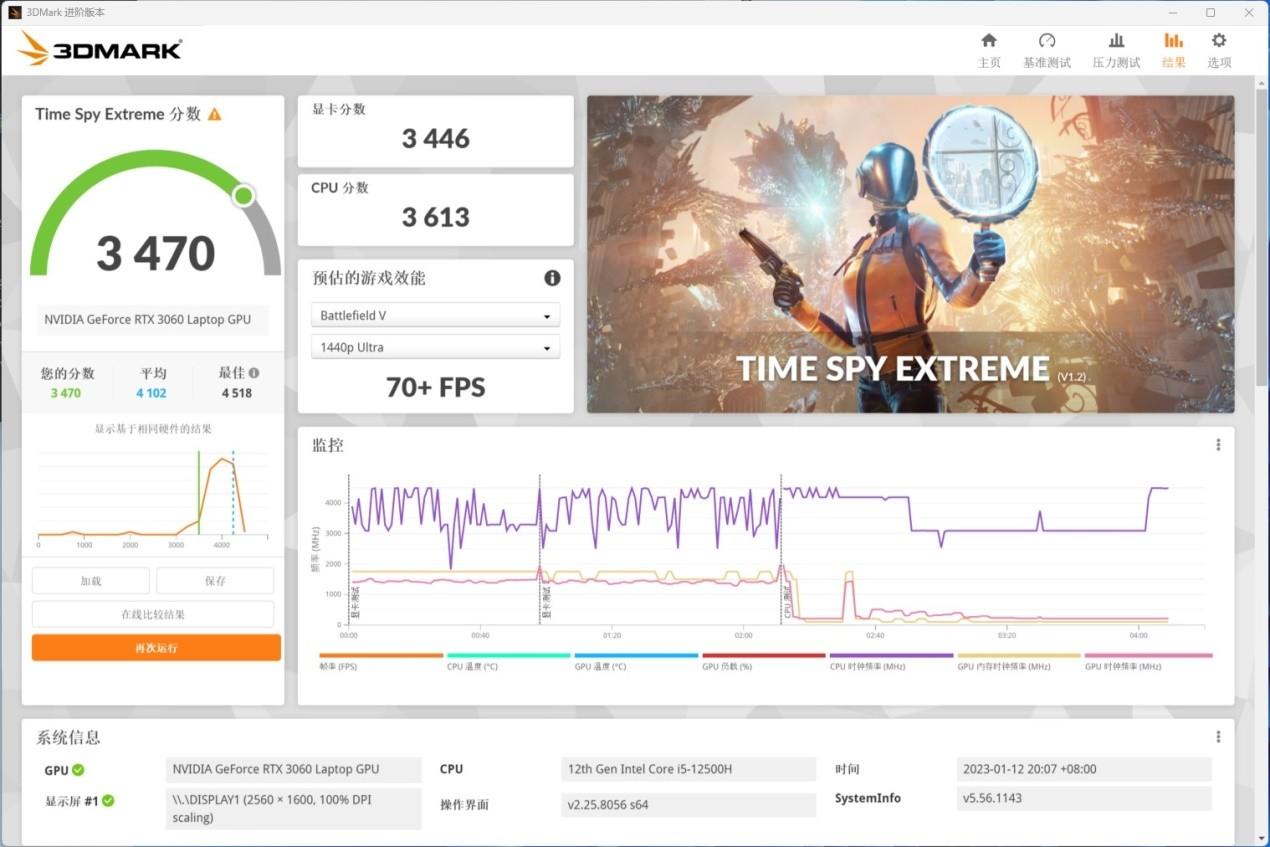Click the 12th Gen Intel Core i5-12500H field

pyautogui.click(x=688, y=769)
